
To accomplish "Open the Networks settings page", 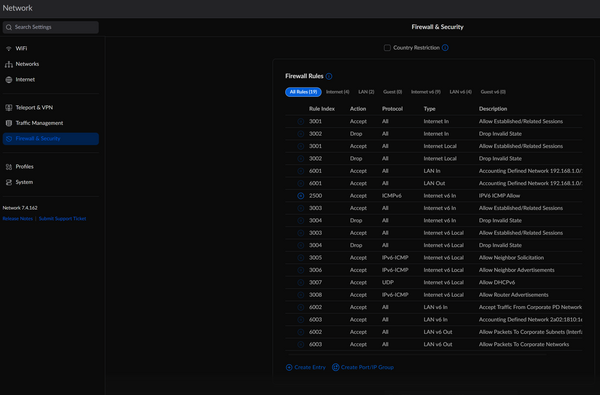I will point(27,64).
